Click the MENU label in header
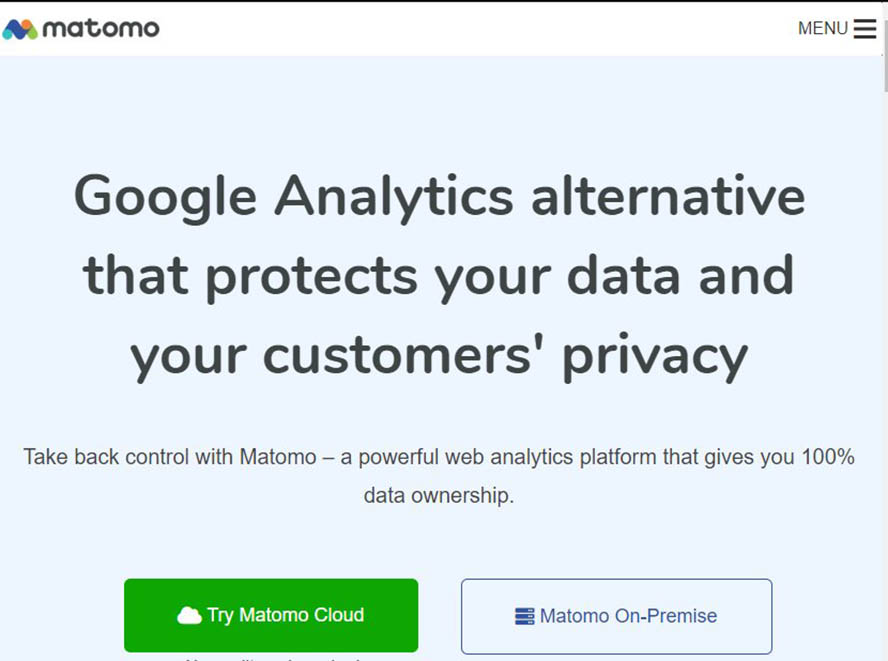 click(x=822, y=29)
